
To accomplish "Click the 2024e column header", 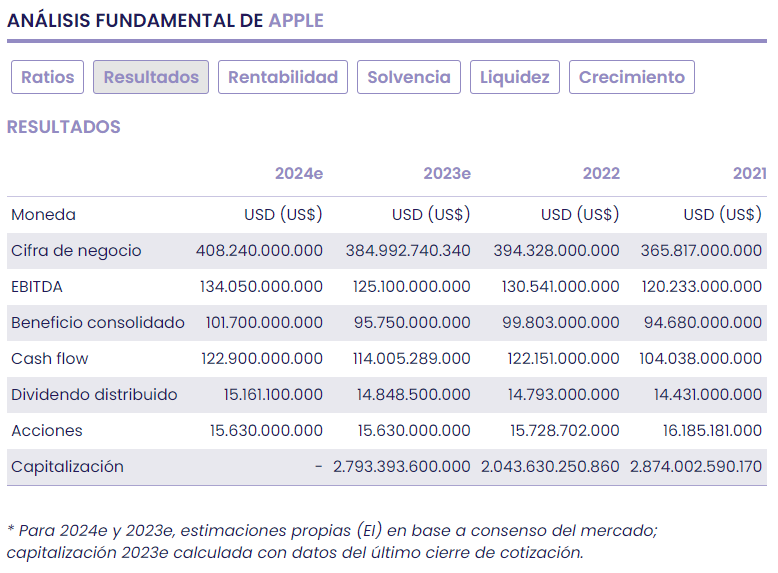I will coord(299,173).
